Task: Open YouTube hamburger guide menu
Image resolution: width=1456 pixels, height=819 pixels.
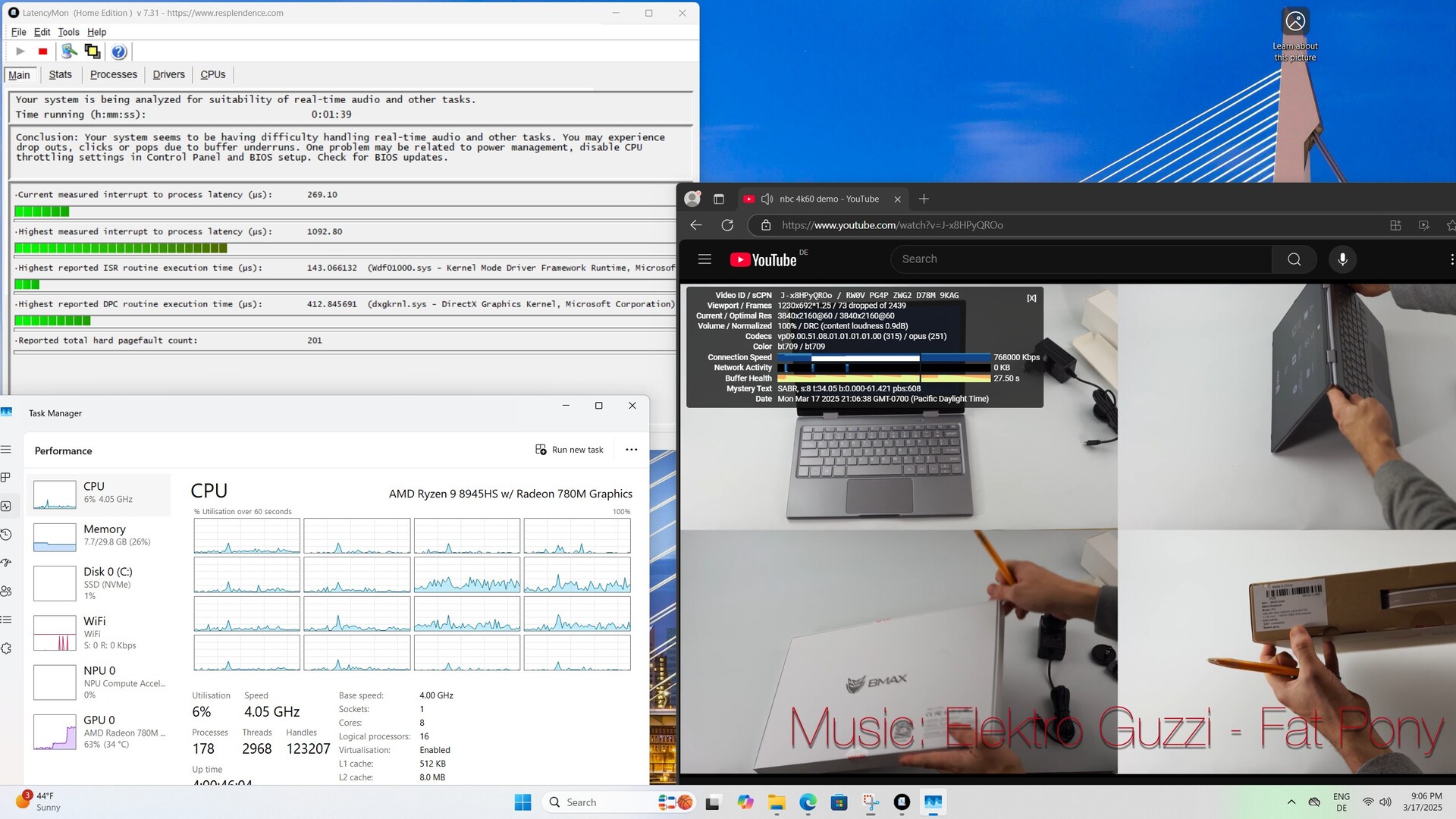Action: 704,259
